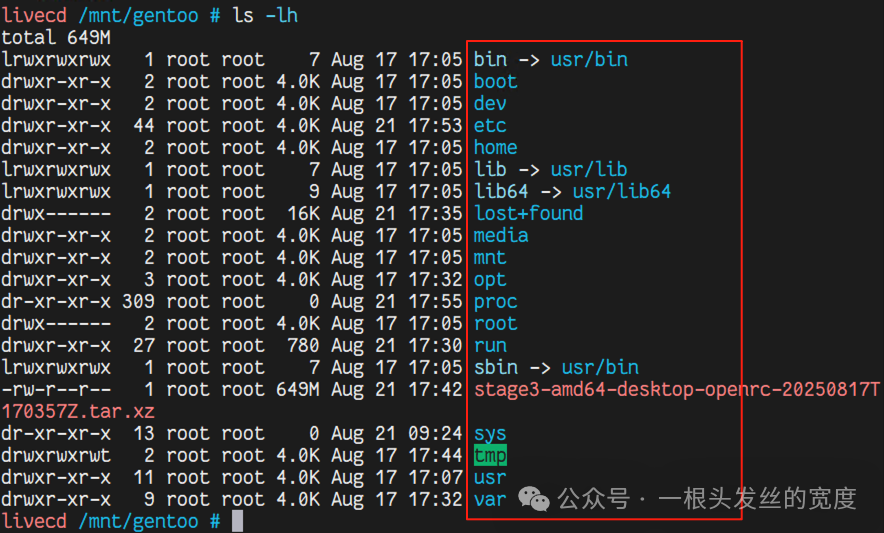Click the 'usr' directory entry in the bottom rows
The height and width of the screenshot is (533, 884).
(490, 478)
